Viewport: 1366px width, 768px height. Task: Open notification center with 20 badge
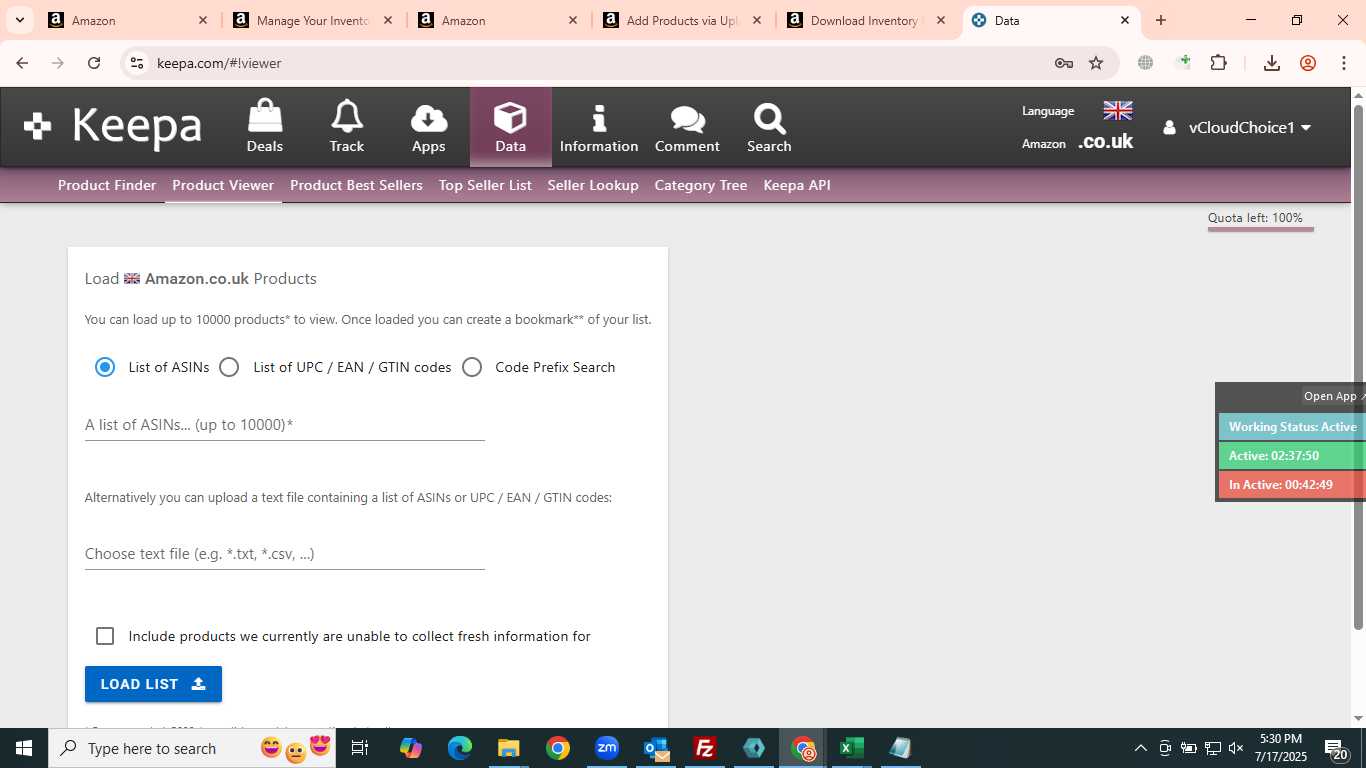1337,748
